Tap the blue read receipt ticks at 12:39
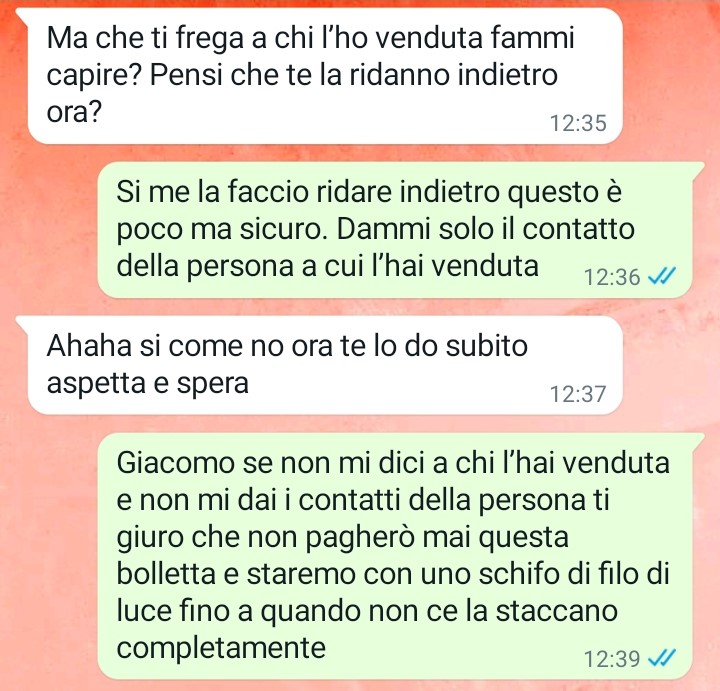720x691 pixels. pyautogui.click(x=661, y=659)
